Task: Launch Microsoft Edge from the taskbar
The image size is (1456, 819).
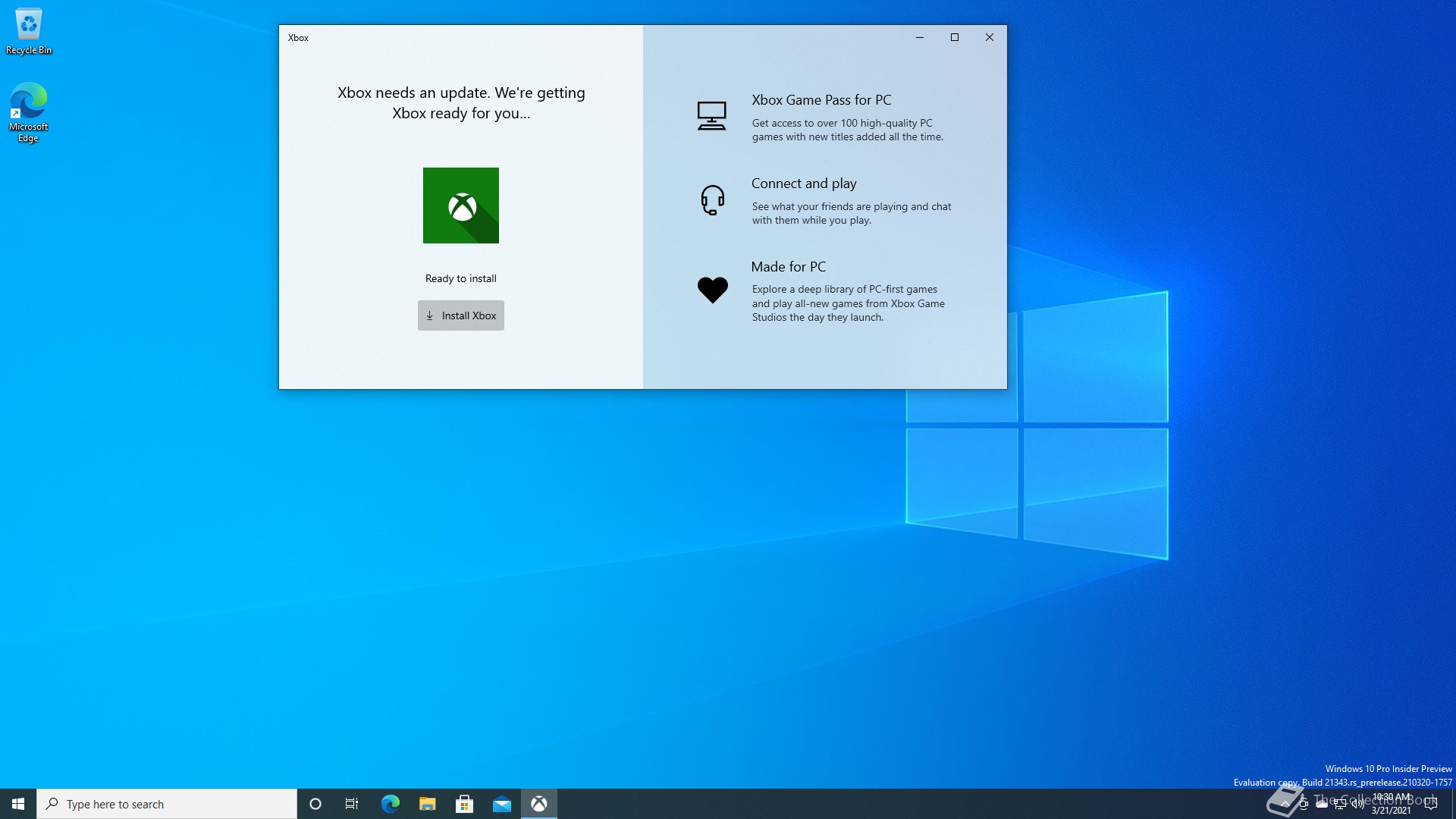Action: 390,804
